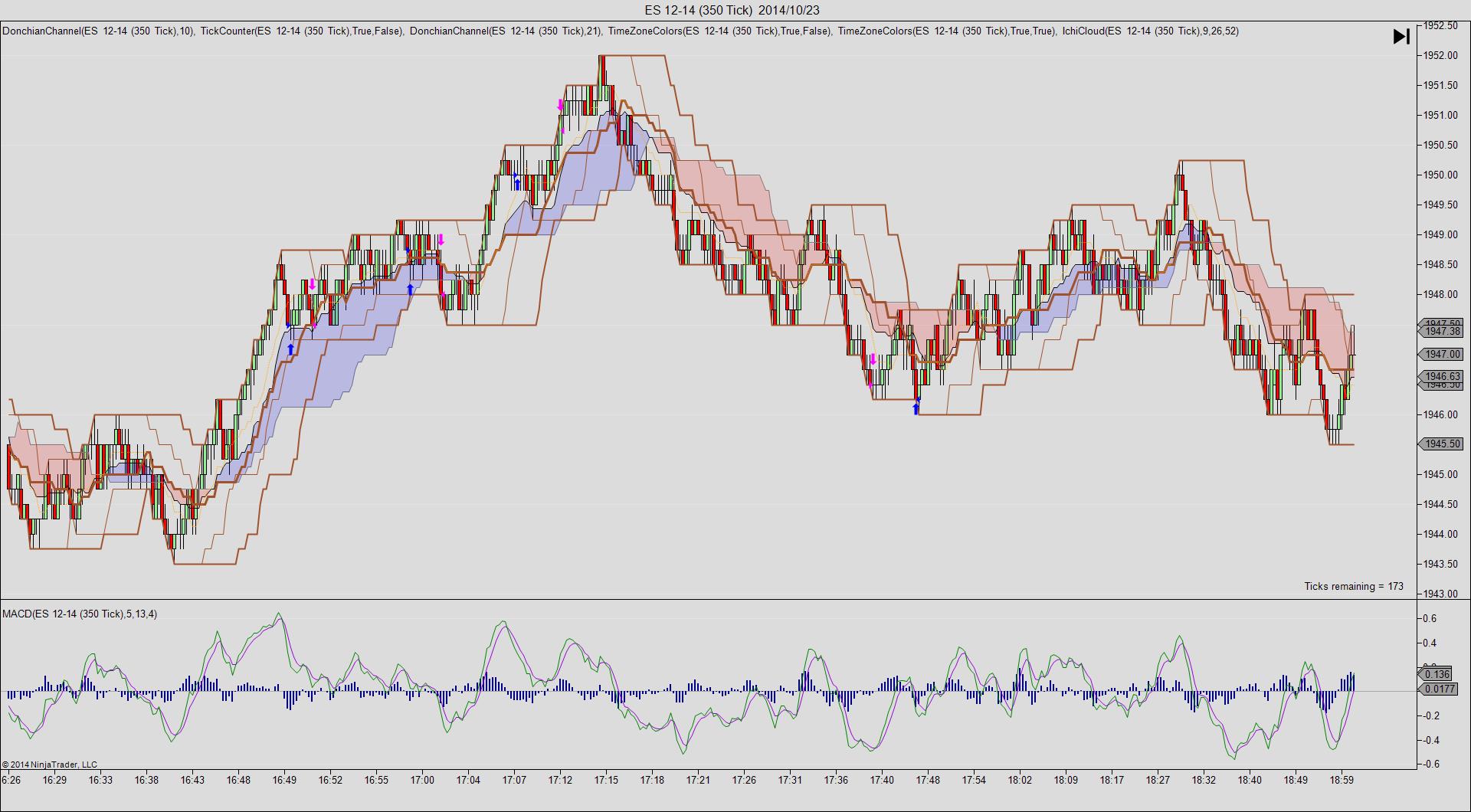The image size is (1471, 812).
Task: Click the 1951.00 price axis label
Action: [1440, 115]
